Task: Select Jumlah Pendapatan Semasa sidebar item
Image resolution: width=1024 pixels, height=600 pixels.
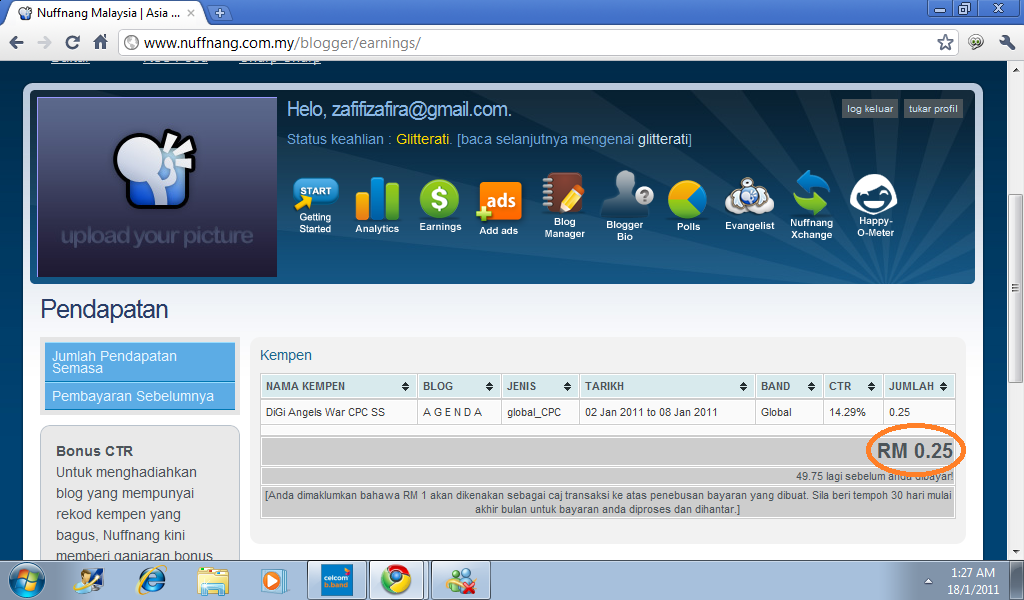Action: point(140,362)
